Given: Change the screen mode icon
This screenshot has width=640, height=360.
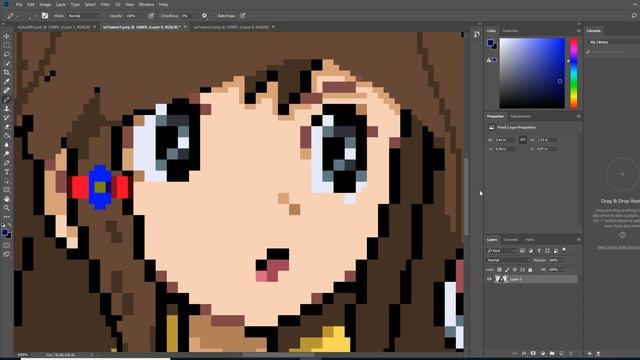Looking at the screenshot, I should (x=7, y=254).
